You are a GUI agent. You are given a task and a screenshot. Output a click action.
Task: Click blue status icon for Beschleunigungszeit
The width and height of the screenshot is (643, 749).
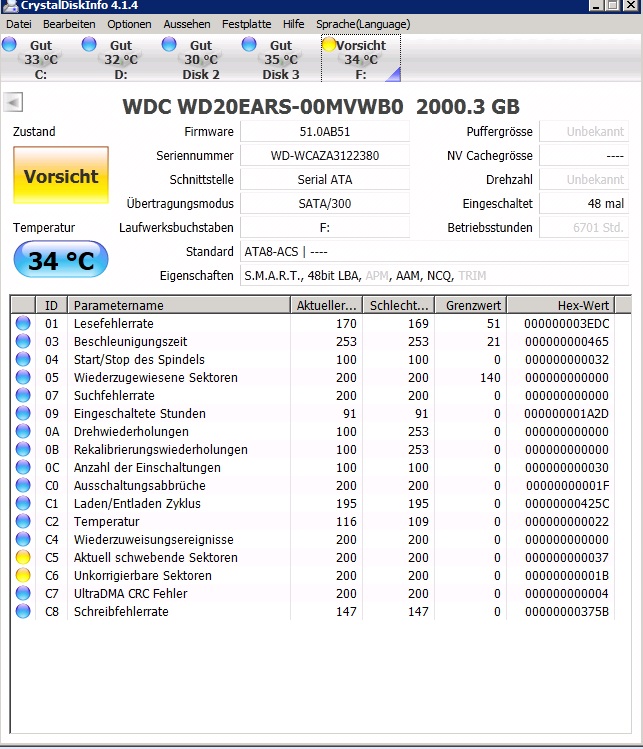click(23, 341)
